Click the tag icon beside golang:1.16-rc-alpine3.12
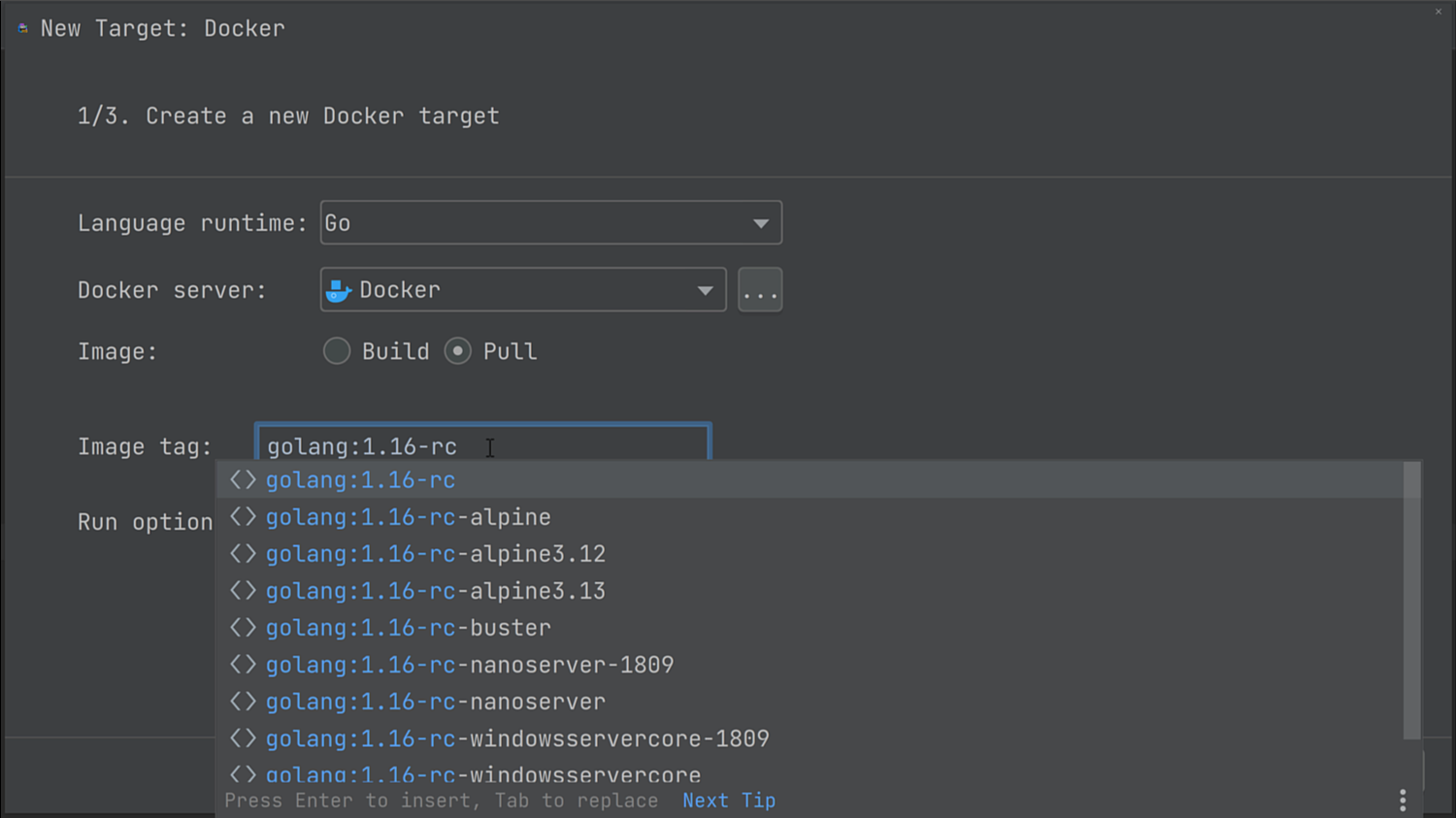1456x818 pixels. click(243, 554)
